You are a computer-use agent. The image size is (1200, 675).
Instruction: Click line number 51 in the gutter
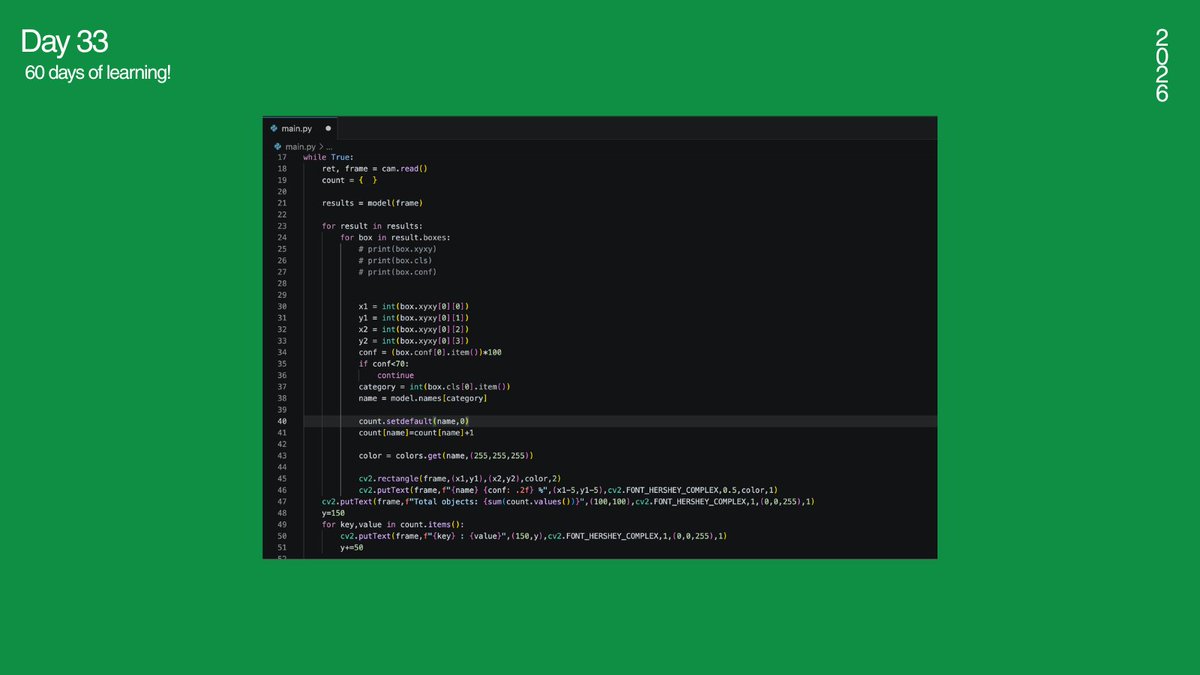point(281,548)
